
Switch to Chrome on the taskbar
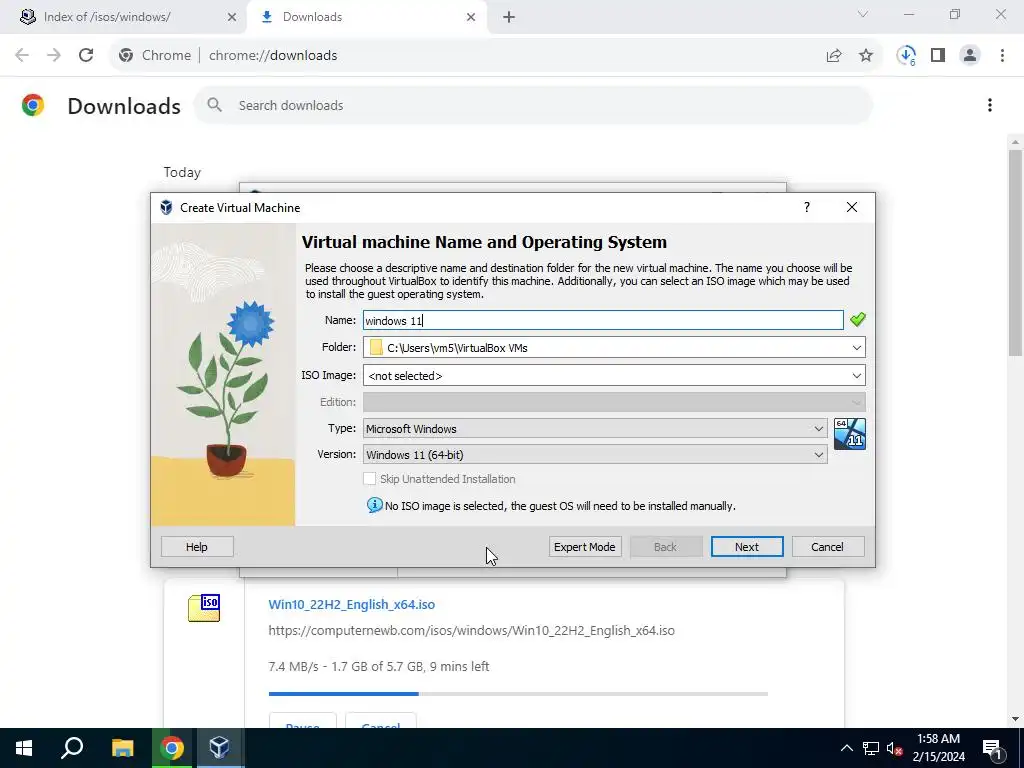coord(172,748)
